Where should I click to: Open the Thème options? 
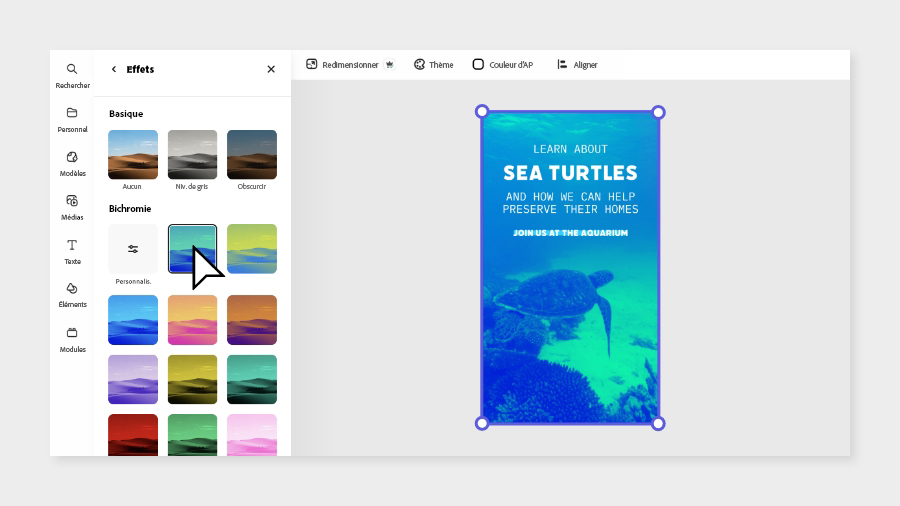tap(433, 64)
